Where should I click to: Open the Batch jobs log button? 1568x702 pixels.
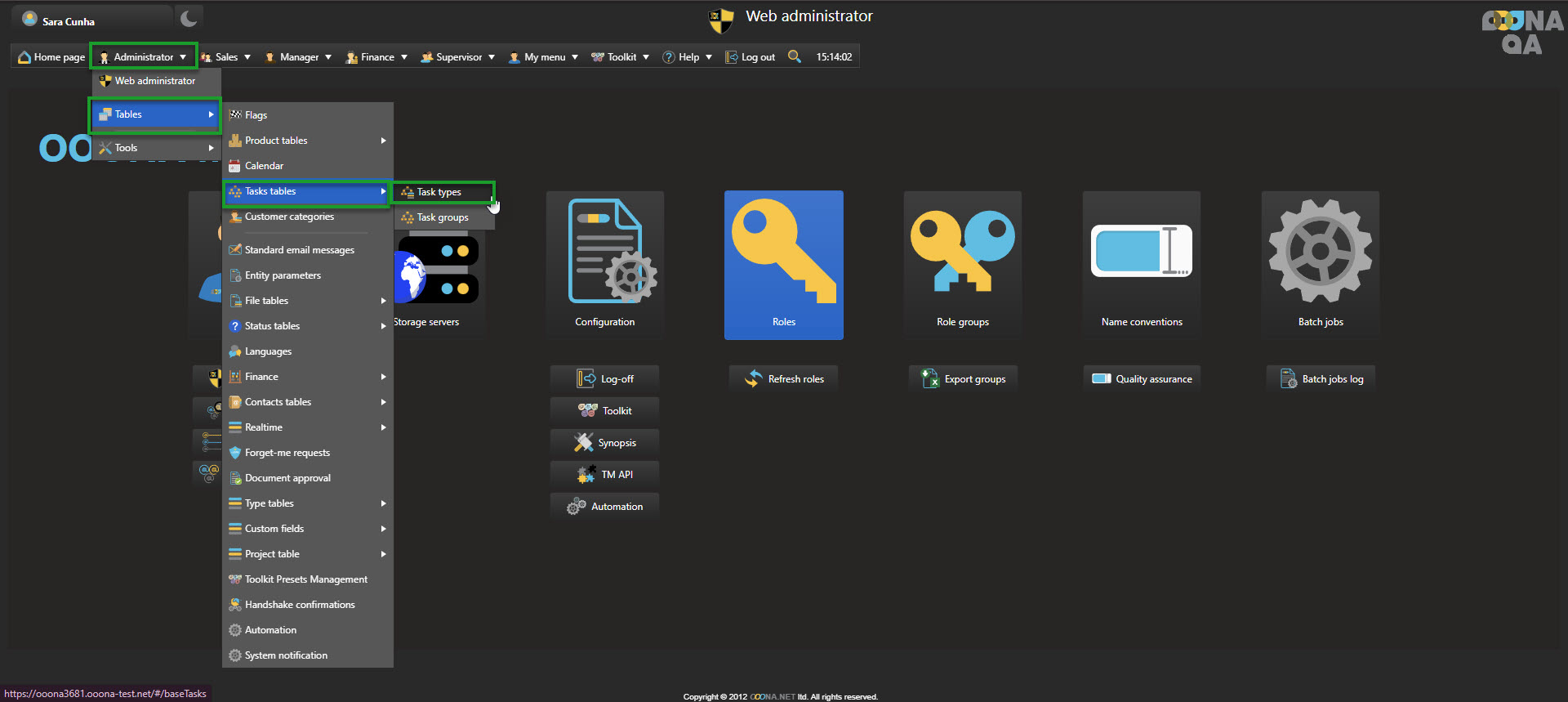tap(1321, 379)
